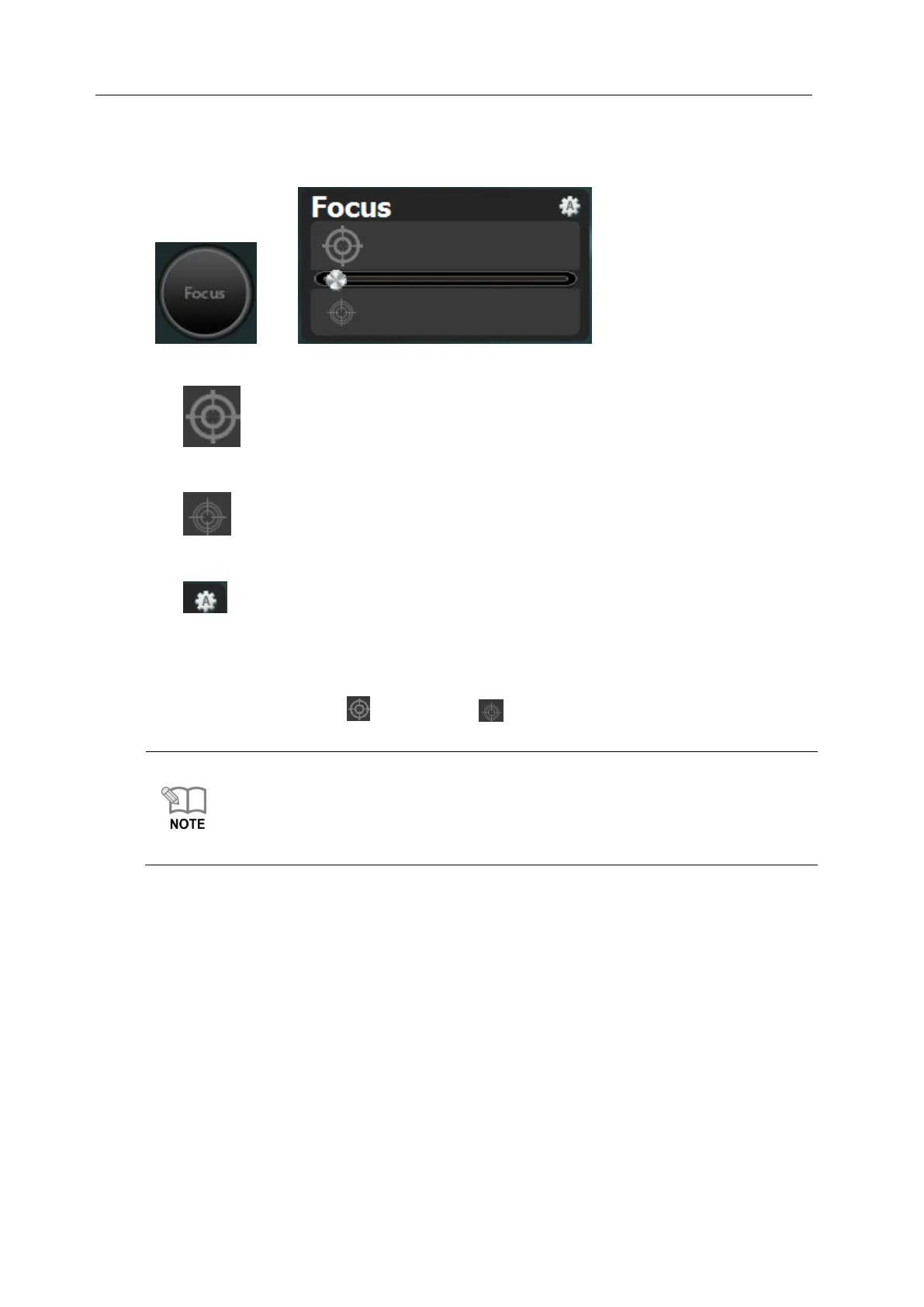Image resolution: width=924 pixels, height=1307 pixels.
Task: Click the left end of the Focus slider
Action: (x=320, y=279)
